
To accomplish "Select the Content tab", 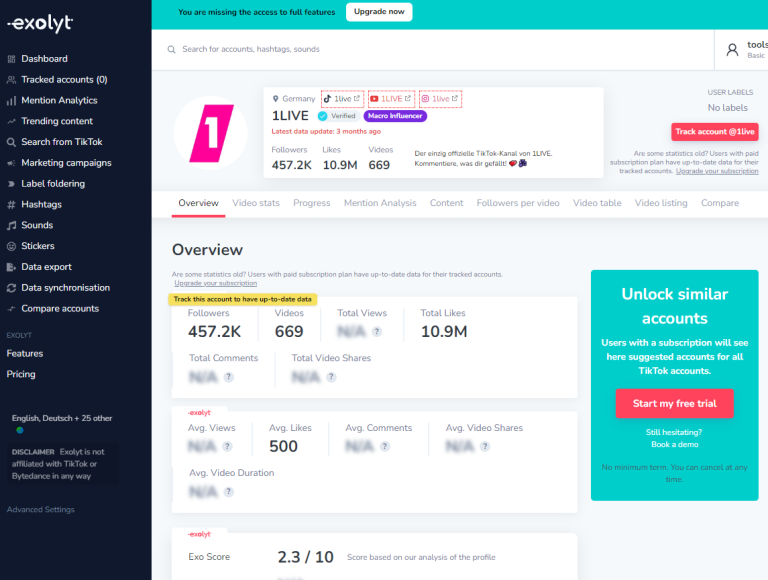I will (x=446, y=203).
